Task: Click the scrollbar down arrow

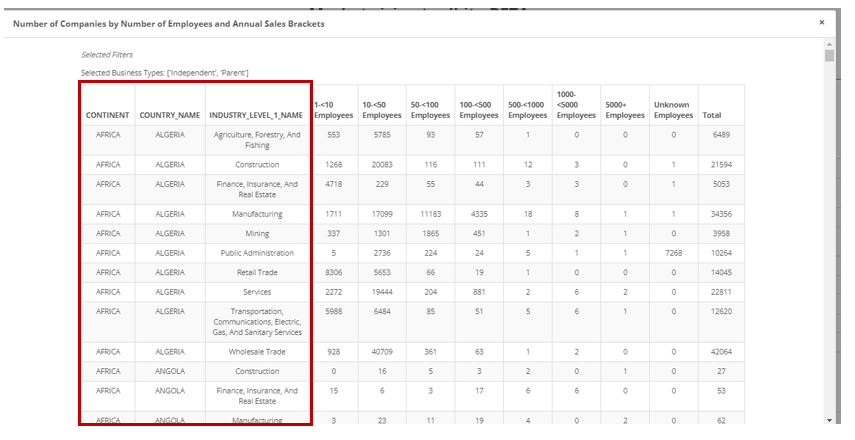Action: [x=829, y=420]
